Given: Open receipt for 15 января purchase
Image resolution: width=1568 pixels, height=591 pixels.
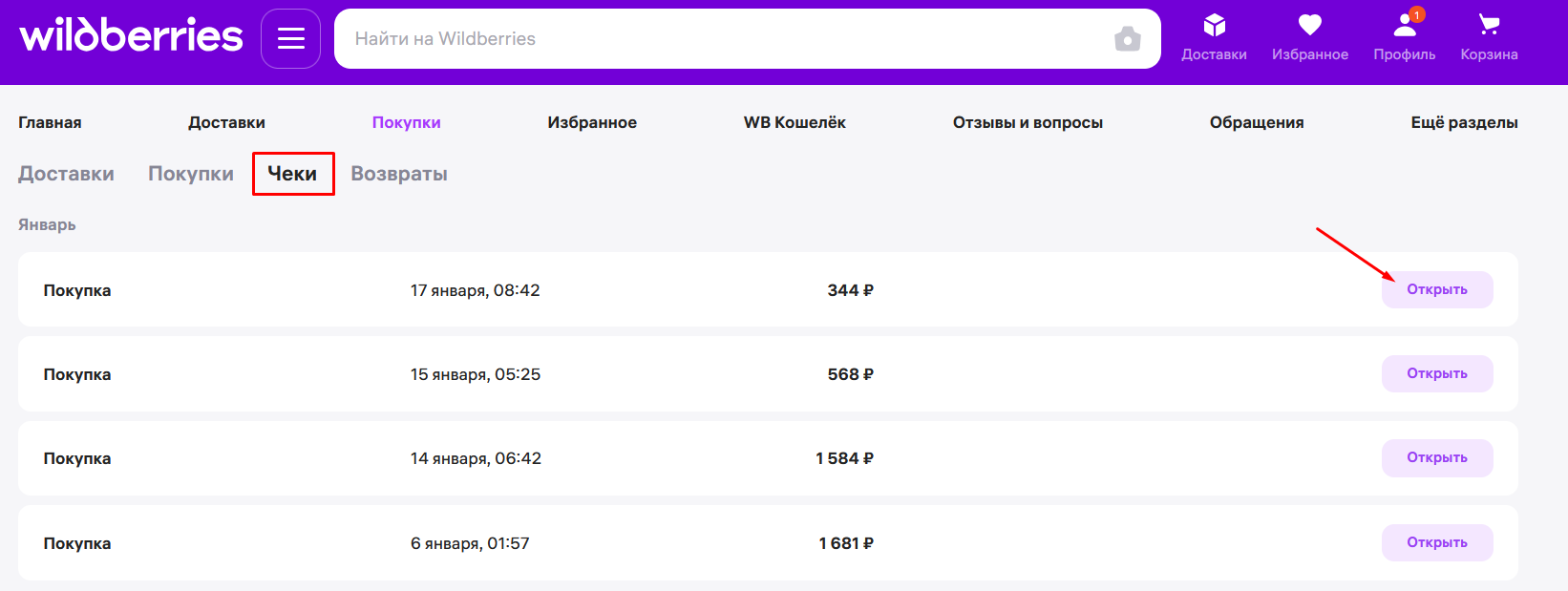Looking at the screenshot, I should pyautogui.click(x=1437, y=373).
